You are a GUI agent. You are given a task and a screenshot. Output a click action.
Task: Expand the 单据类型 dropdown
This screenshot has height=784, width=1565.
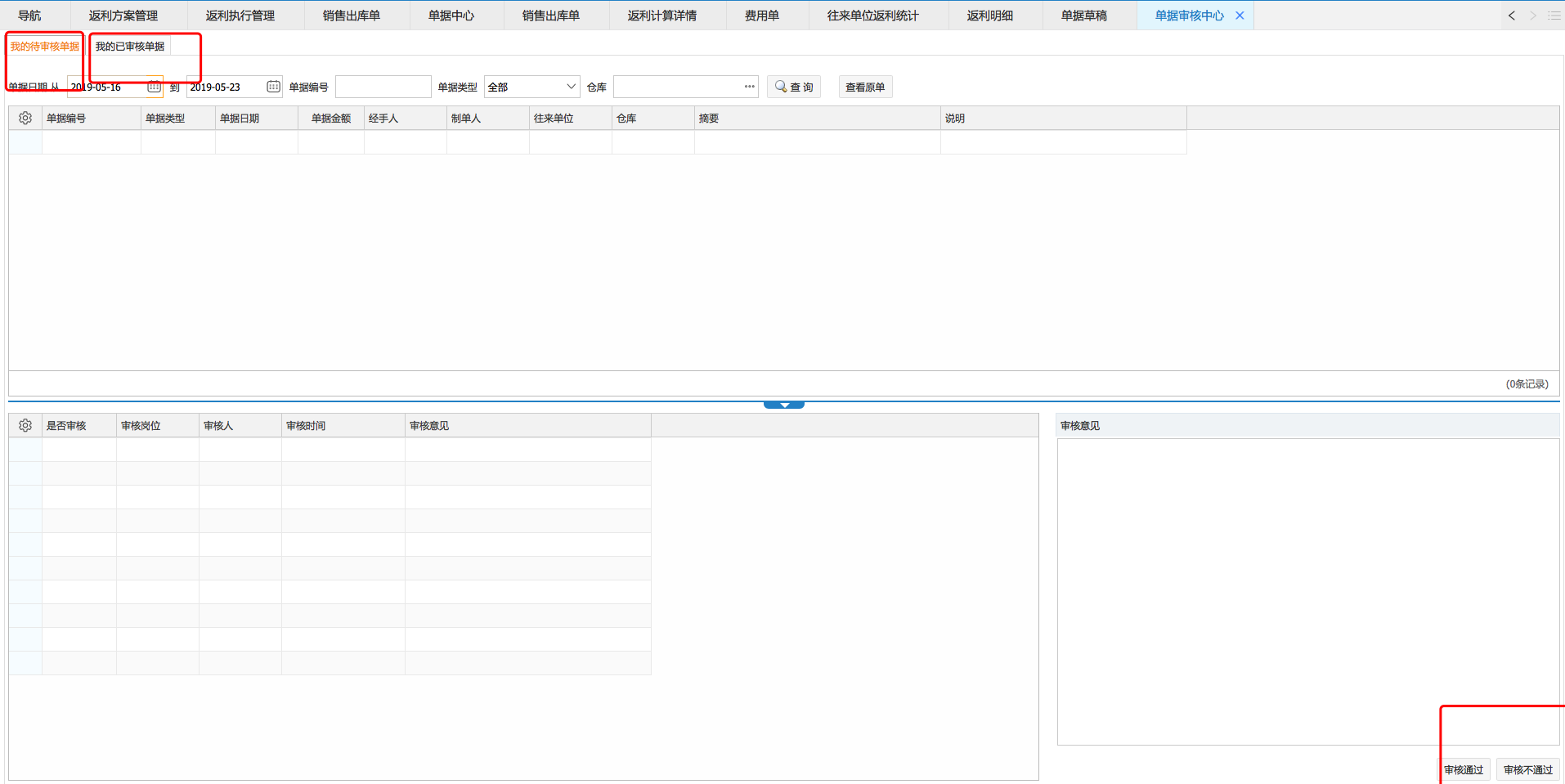pyautogui.click(x=571, y=87)
